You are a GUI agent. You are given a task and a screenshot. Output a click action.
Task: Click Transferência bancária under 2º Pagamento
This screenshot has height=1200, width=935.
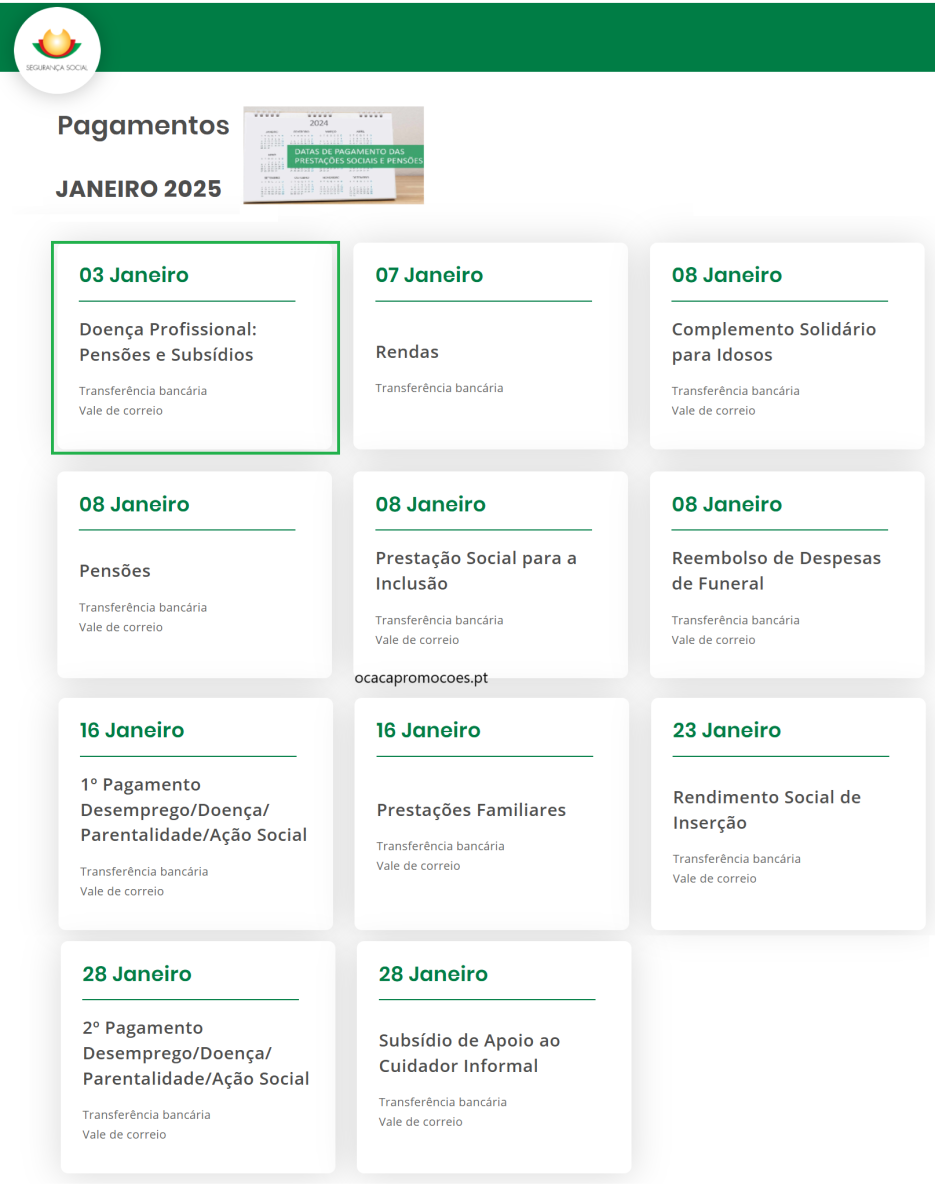[x=146, y=1115]
